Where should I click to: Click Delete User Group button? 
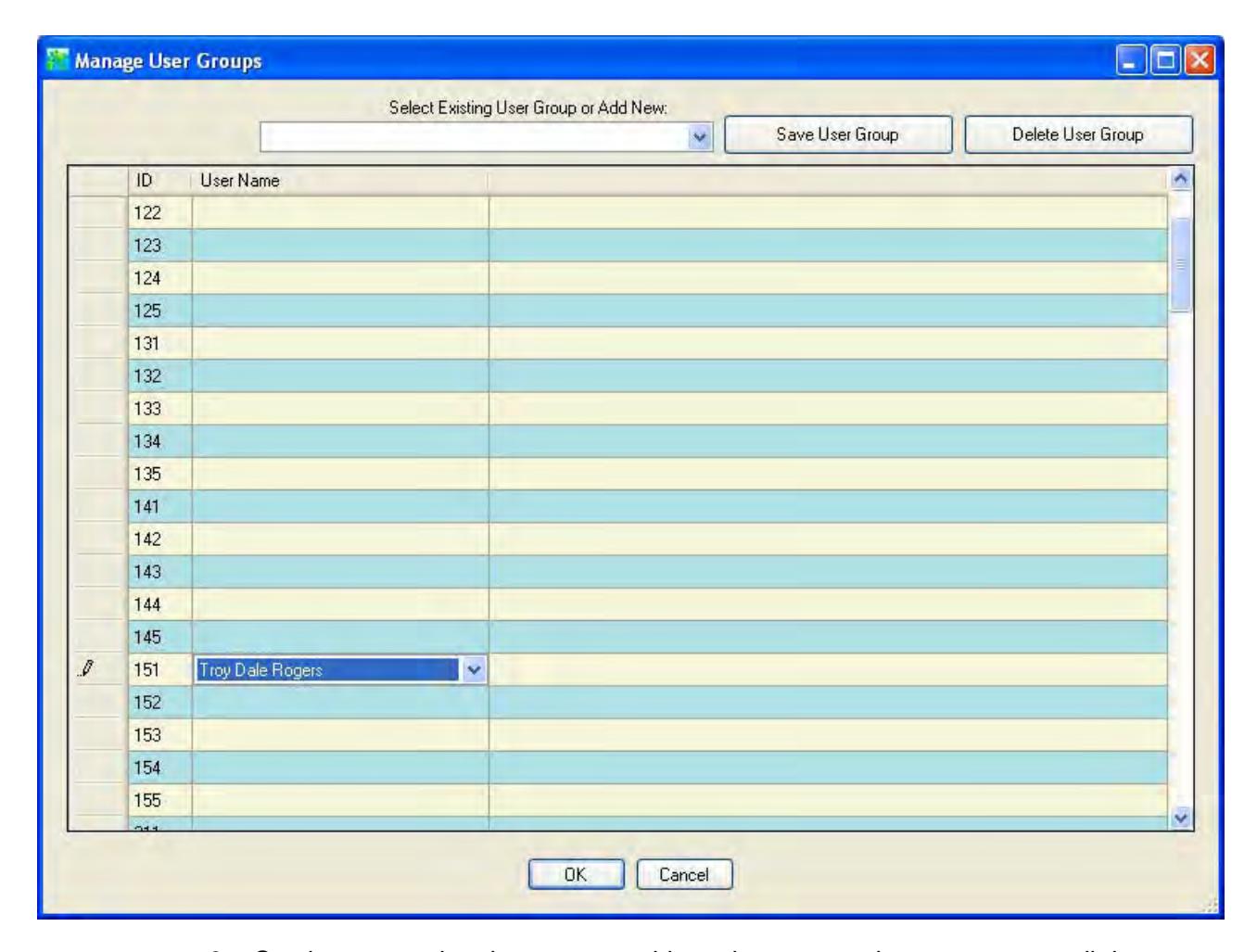point(1078,134)
